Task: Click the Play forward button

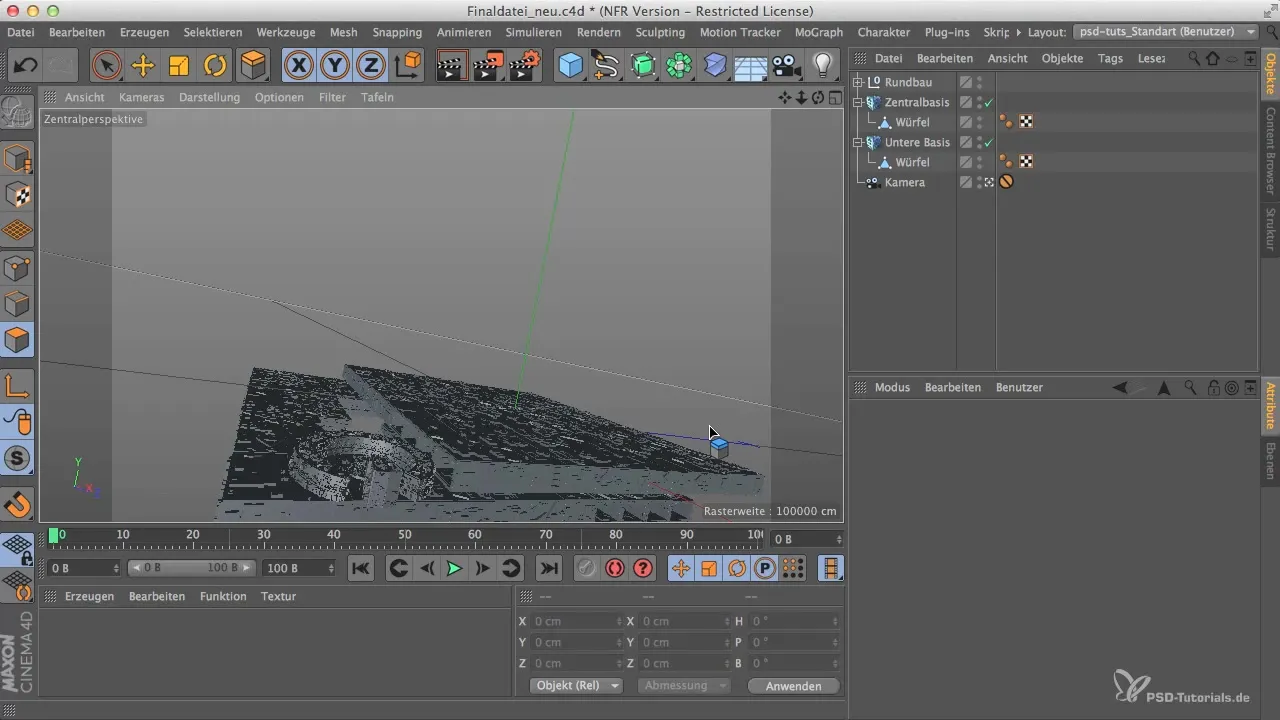Action: click(454, 568)
